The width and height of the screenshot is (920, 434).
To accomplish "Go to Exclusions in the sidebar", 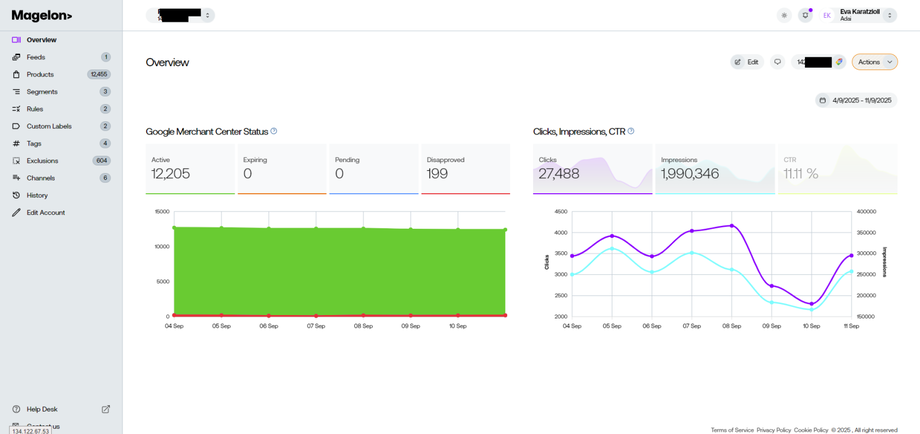I will coord(42,161).
